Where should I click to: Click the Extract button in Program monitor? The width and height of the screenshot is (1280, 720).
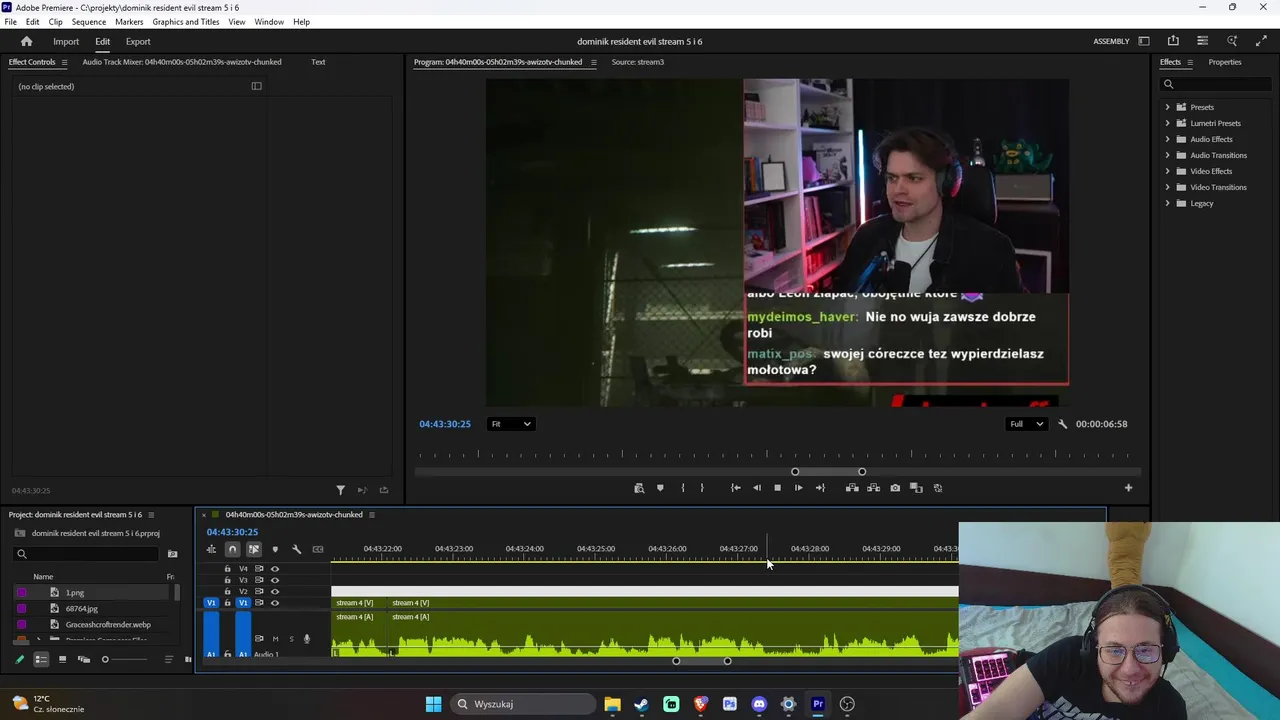click(x=873, y=488)
